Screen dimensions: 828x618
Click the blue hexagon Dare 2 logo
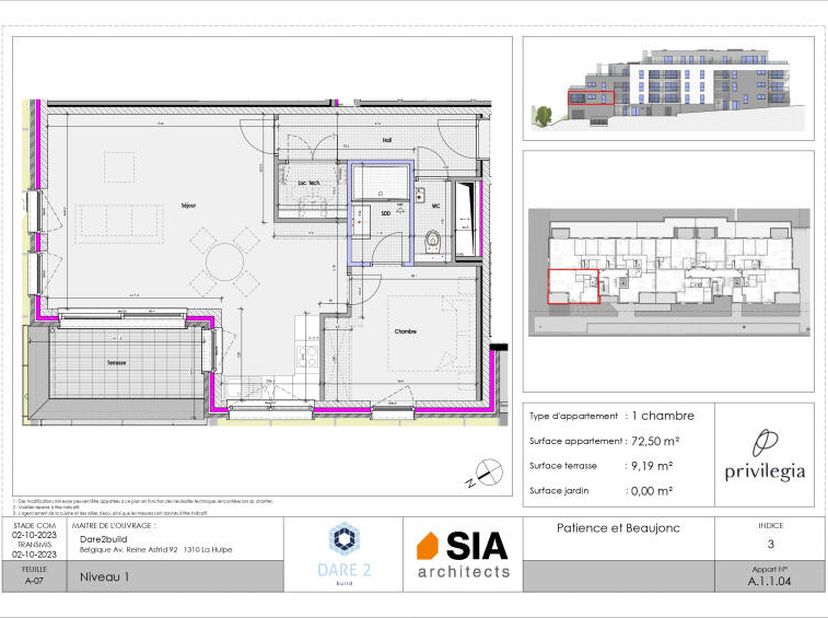pyautogui.click(x=344, y=540)
